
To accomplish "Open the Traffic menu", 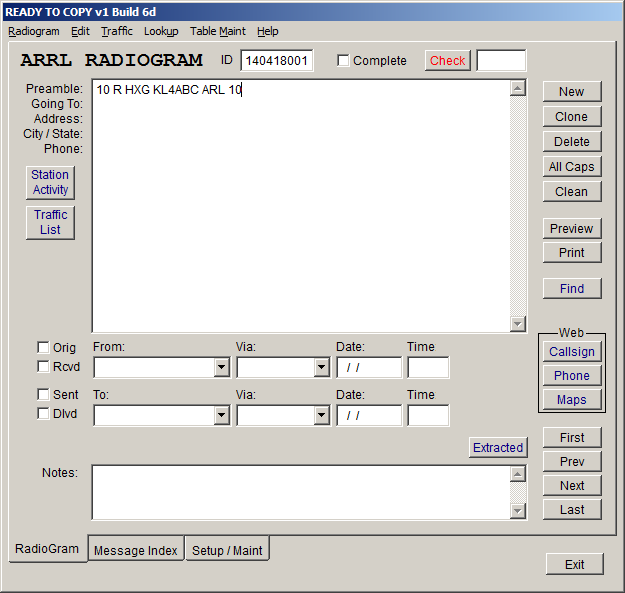I will (x=116, y=31).
